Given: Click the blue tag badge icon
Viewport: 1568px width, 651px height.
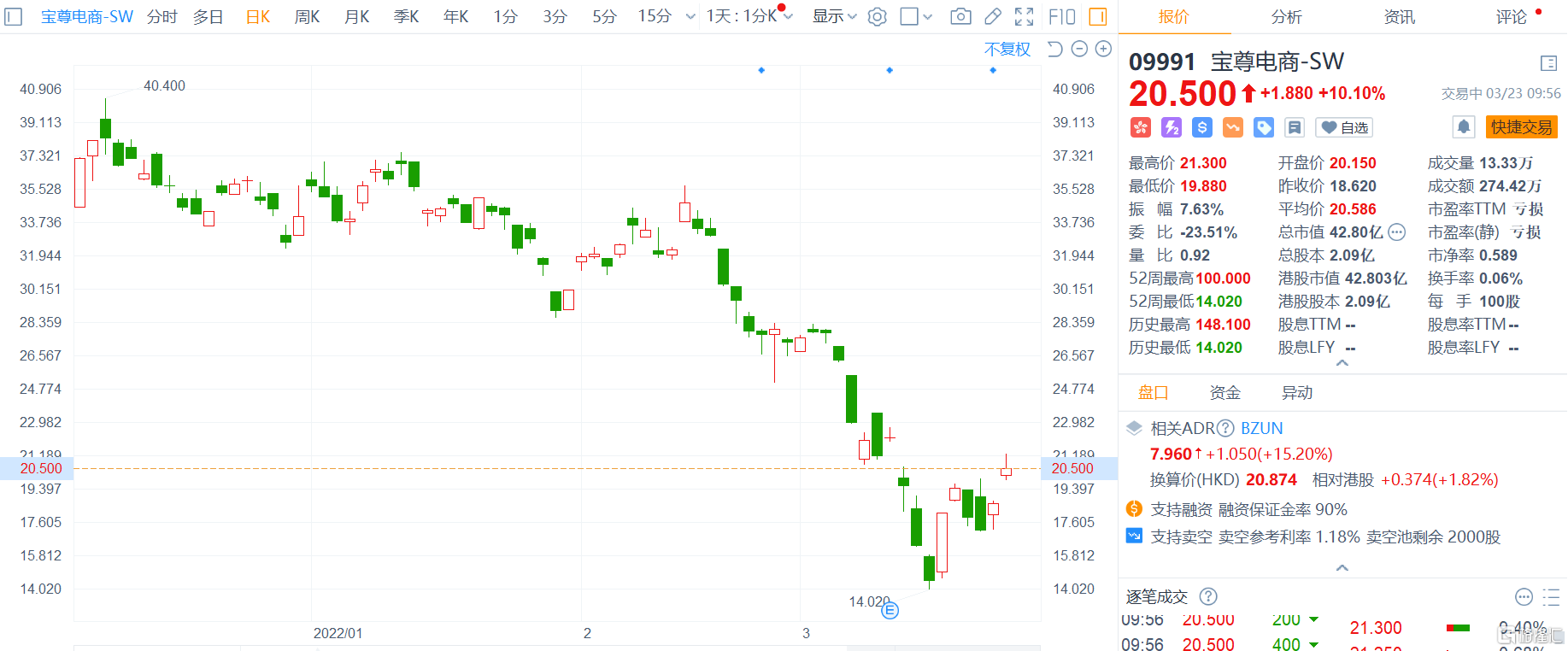Looking at the screenshot, I should [1264, 127].
